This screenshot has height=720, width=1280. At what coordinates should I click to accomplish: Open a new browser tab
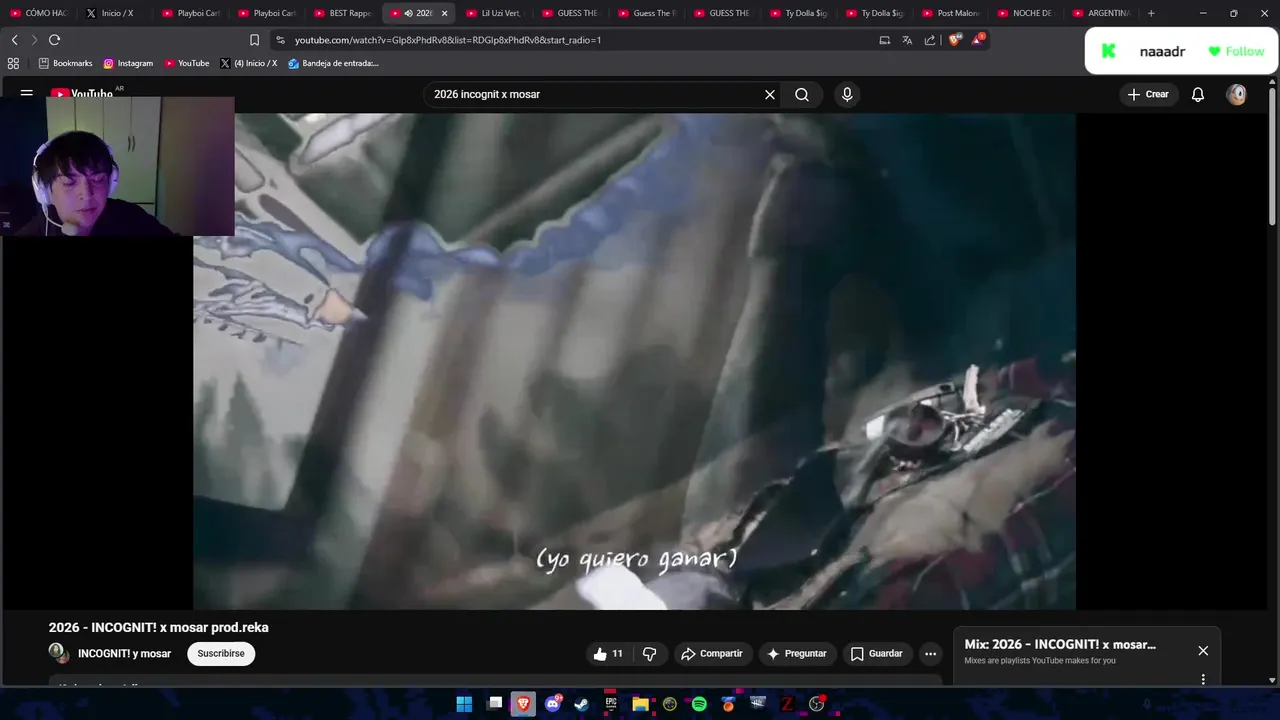(x=1151, y=13)
